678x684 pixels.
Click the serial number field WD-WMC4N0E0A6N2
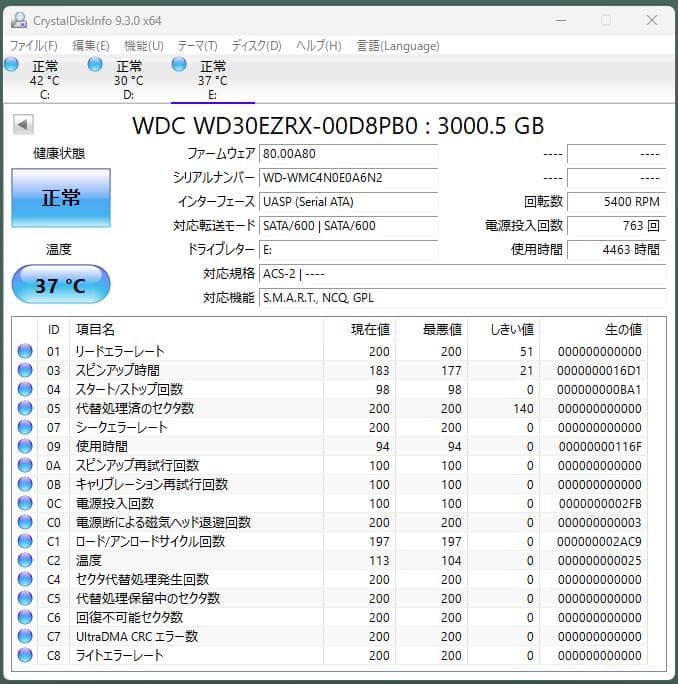click(349, 178)
